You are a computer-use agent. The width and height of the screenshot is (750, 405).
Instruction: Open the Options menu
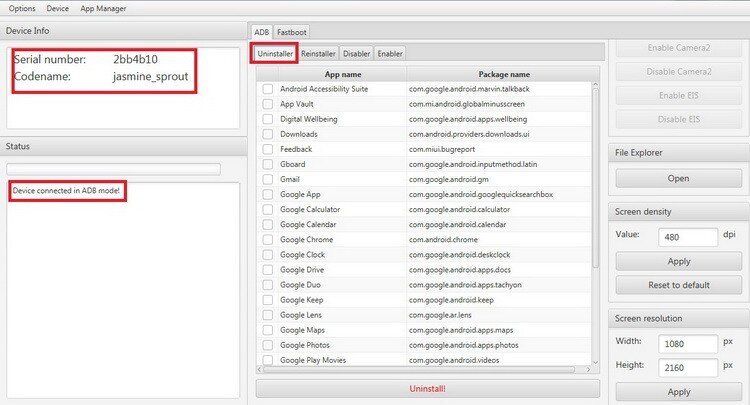tap(22, 9)
